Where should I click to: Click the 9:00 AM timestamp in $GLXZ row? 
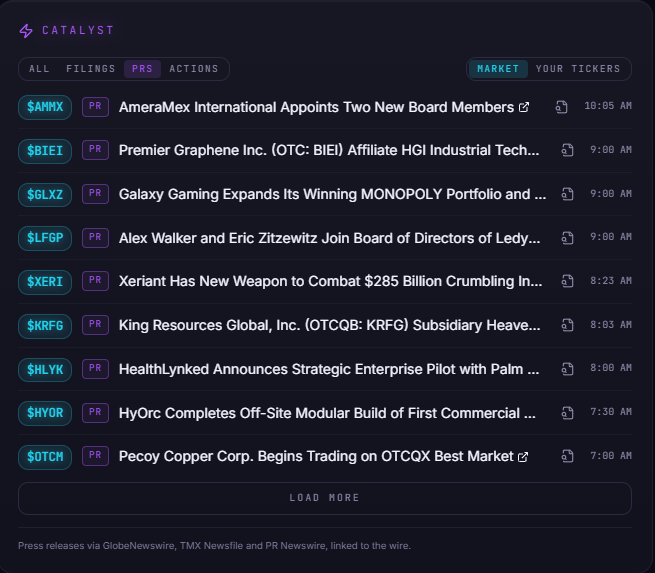click(x=611, y=194)
